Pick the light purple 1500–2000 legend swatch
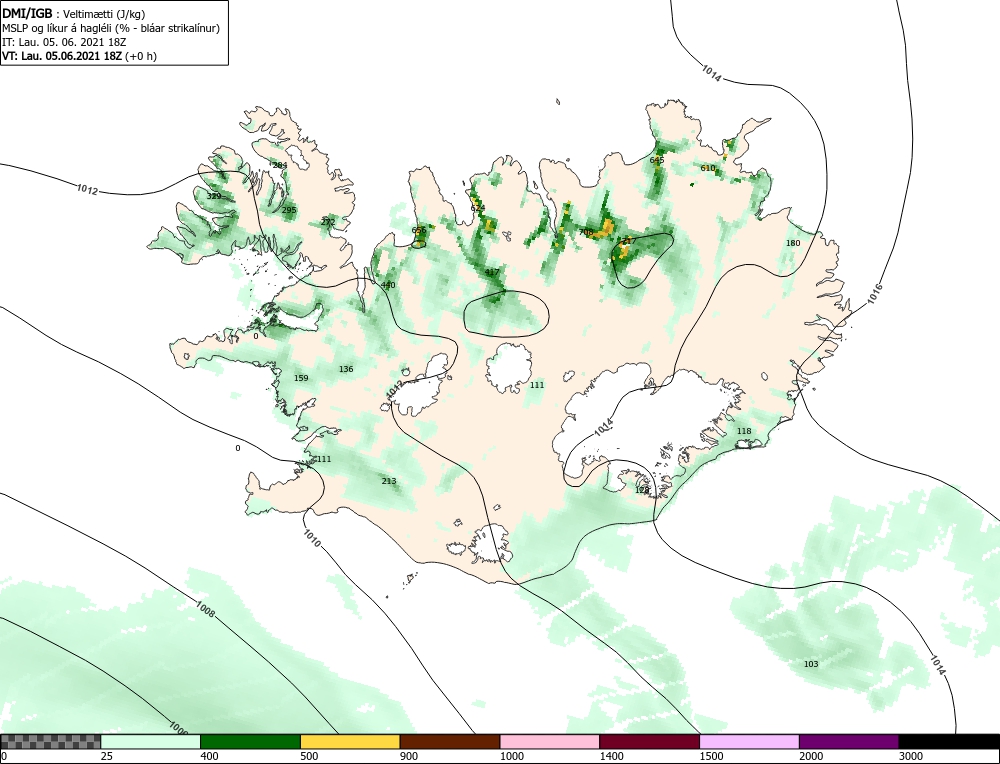This screenshot has height=764, width=1000. [749, 742]
